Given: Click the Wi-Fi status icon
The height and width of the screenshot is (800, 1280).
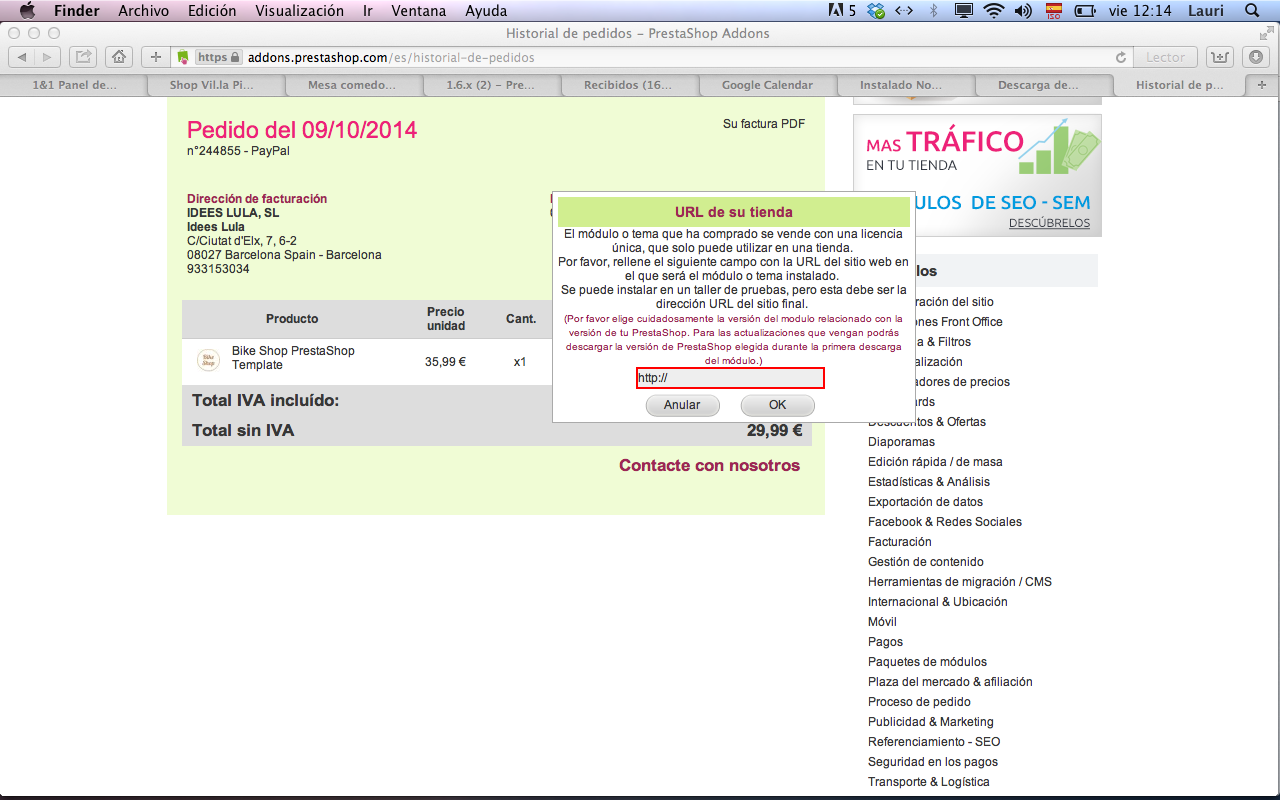Looking at the screenshot, I should 993,11.
